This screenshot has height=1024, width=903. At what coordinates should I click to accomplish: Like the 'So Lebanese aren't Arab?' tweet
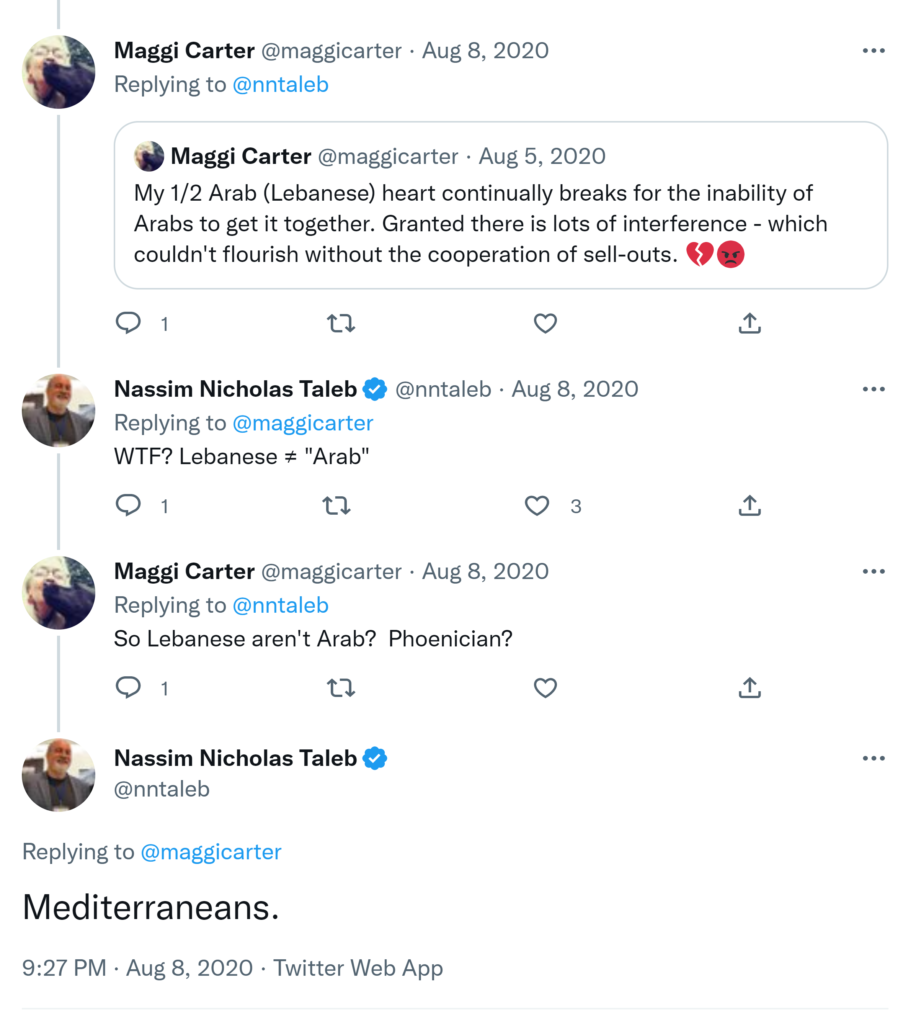[x=544, y=688]
